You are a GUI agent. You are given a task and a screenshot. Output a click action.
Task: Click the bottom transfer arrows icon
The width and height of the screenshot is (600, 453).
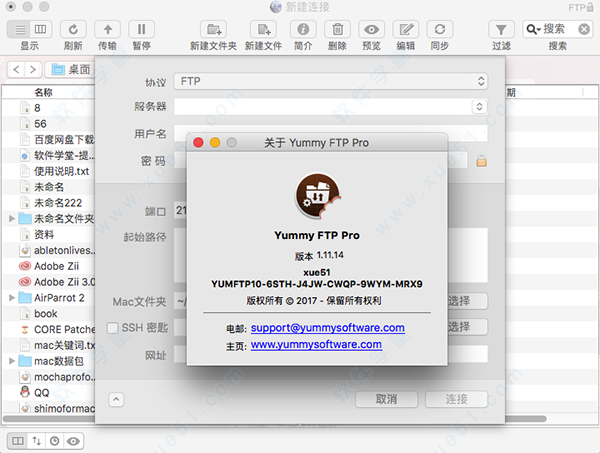click(x=36, y=441)
